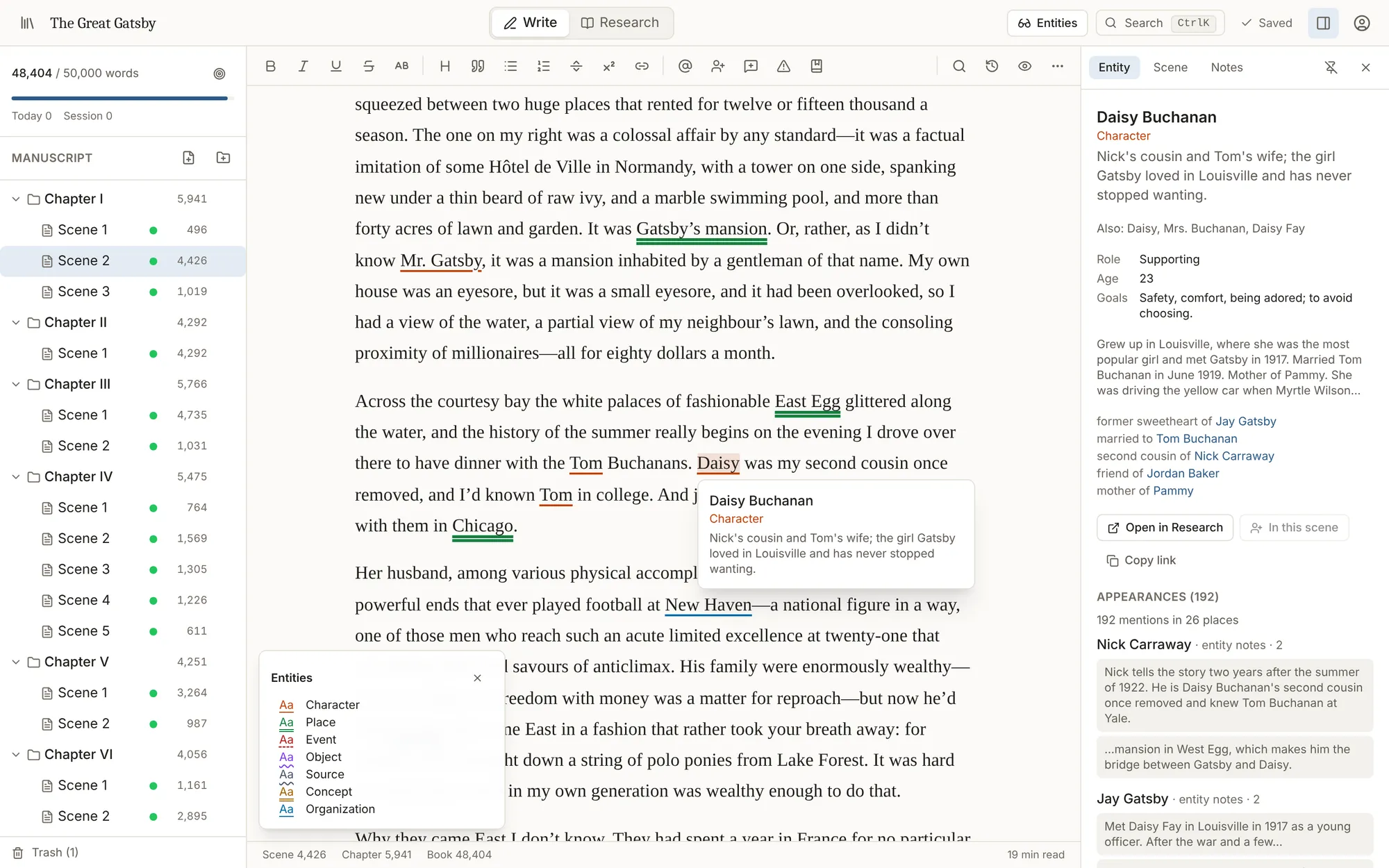Image resolution: width=1389 pixels, height=868 pixels.
Task: Click Copy link for Daisy Buchanan
Action: 1140,560
